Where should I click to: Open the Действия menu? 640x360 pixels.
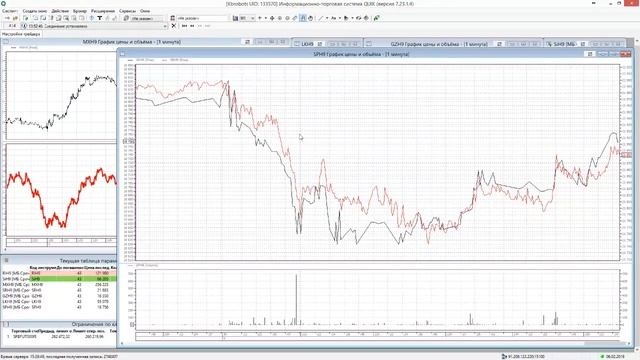(x=60, y=11)
